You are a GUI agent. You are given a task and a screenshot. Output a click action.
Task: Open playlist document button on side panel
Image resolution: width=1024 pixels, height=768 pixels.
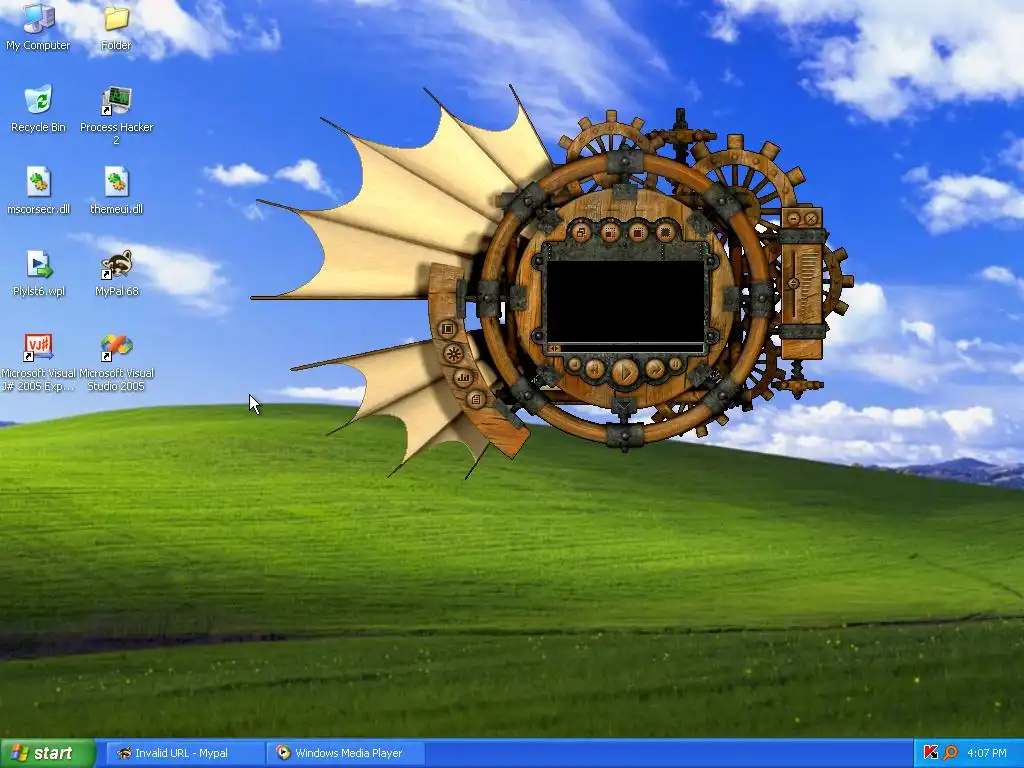pos(476,400)
